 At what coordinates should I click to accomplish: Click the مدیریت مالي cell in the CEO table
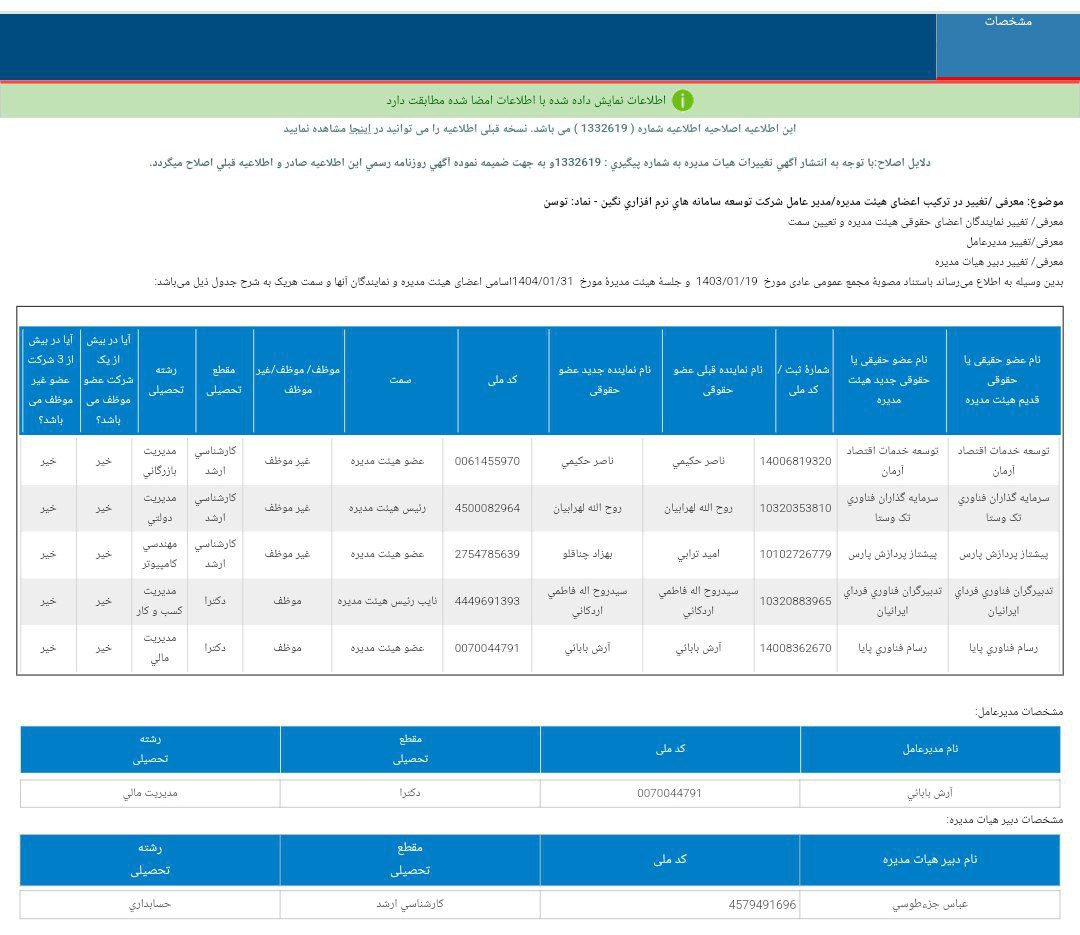pyautogui.click(x=150, y=793)
